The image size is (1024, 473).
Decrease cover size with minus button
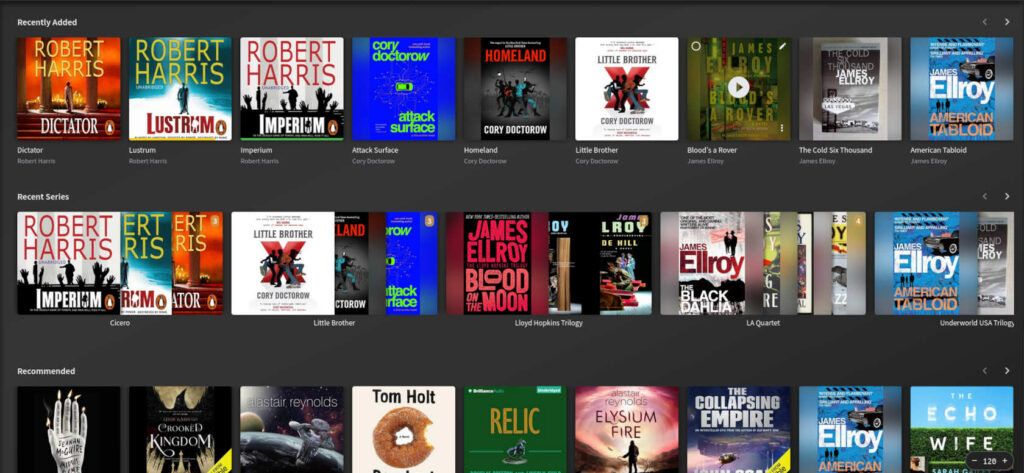pyautogui.click(x=975, y=461)
